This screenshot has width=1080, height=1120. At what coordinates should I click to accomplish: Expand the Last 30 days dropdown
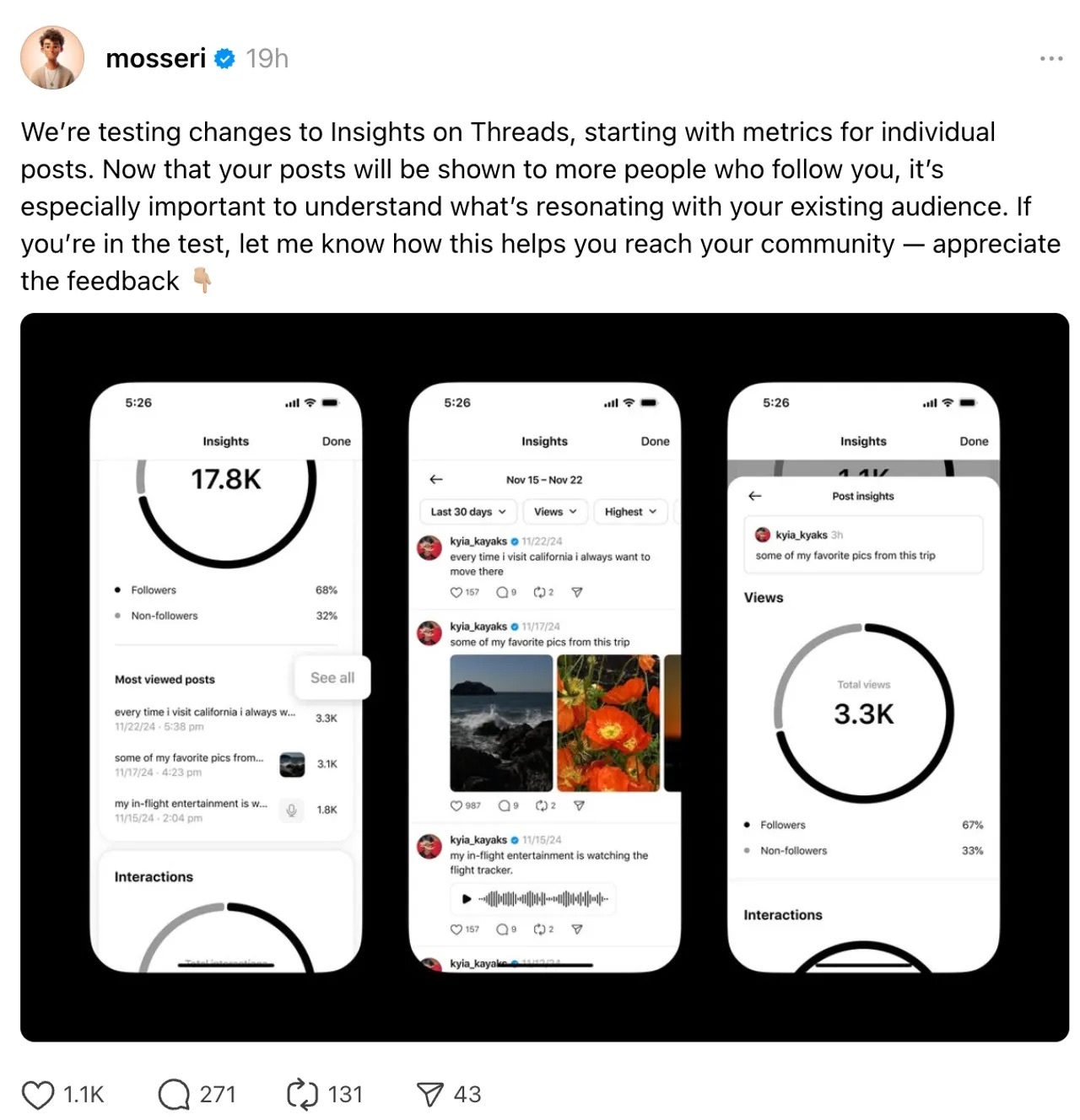(467, 511)
